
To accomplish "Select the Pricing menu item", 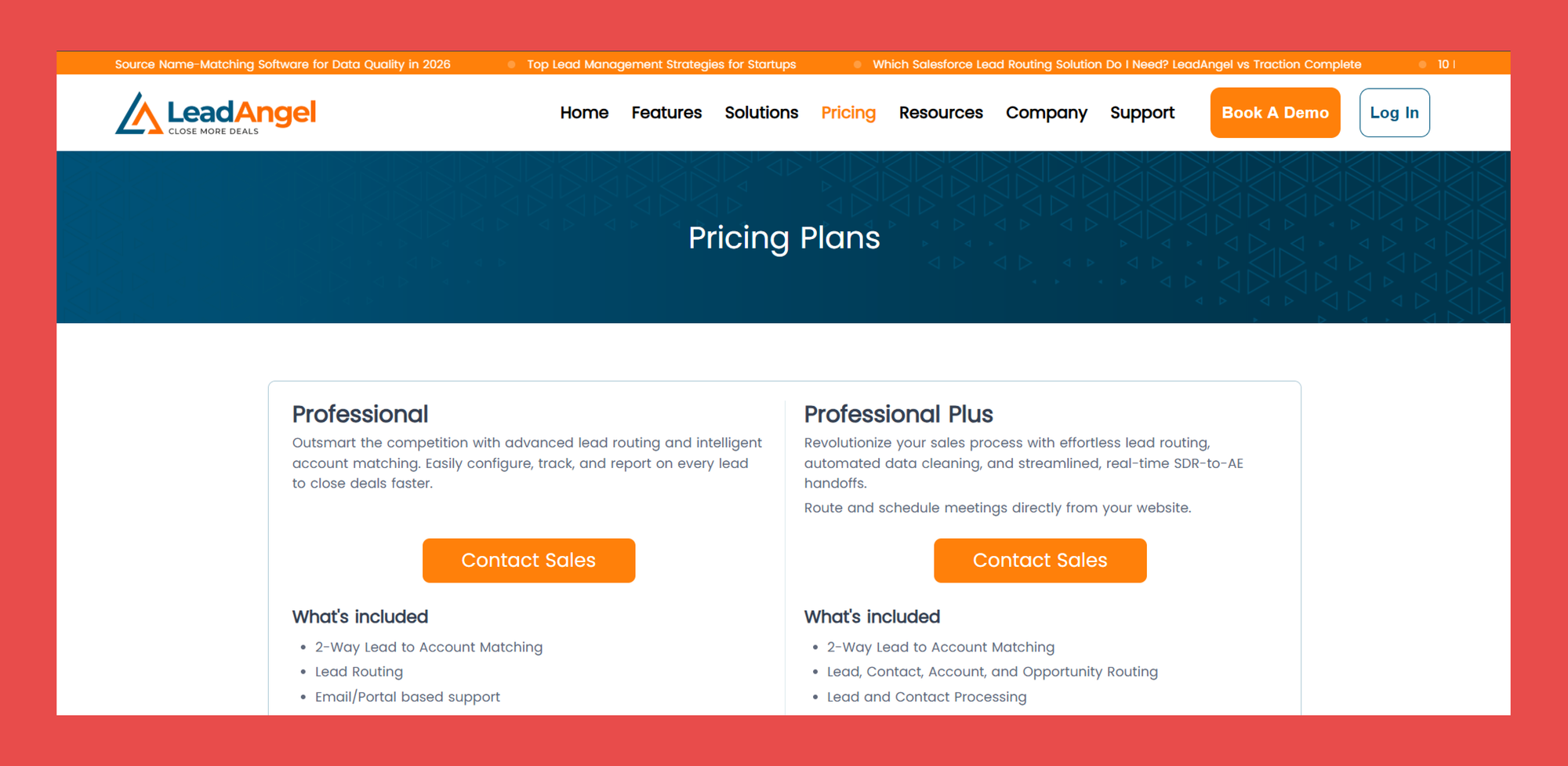I will [x=848, y=113].
